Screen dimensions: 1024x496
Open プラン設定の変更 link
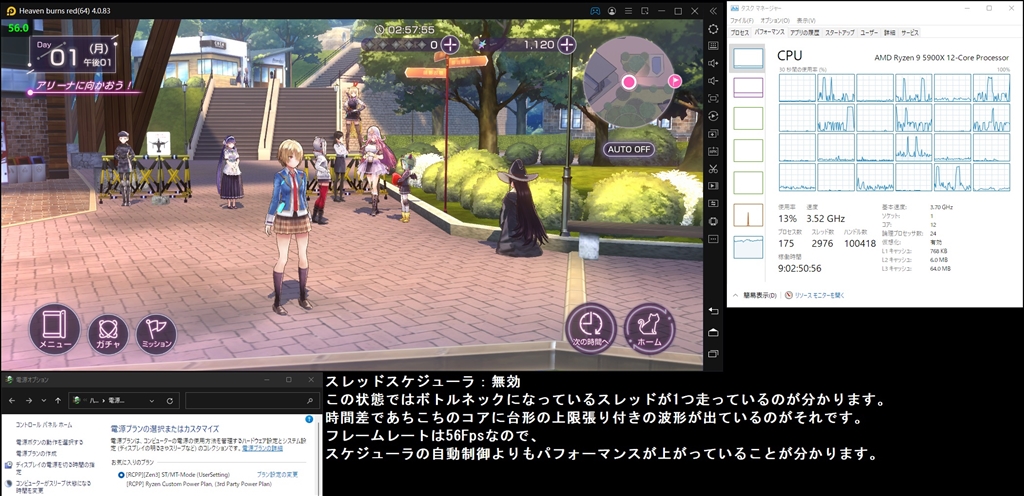277,474
